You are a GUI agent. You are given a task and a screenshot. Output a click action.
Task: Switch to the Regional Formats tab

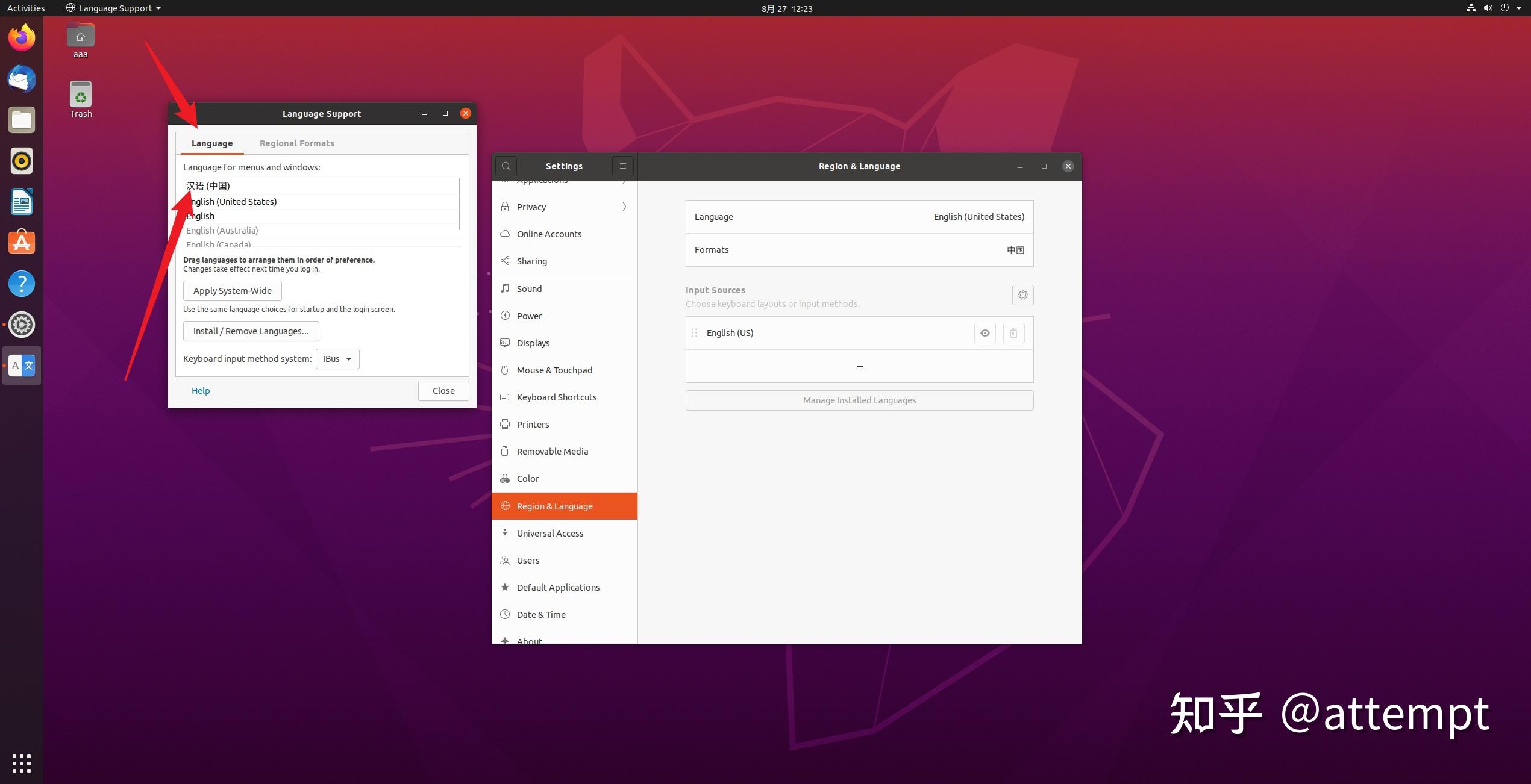pos(296,143)
